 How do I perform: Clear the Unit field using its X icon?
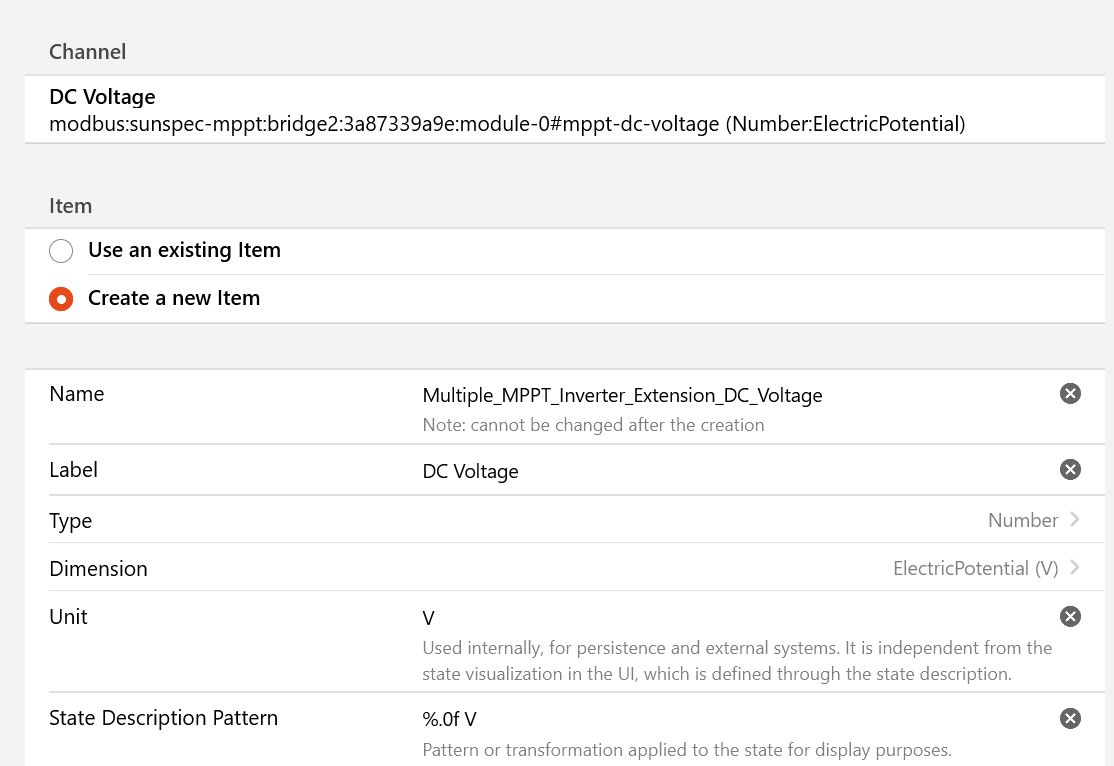(1069, 616)
